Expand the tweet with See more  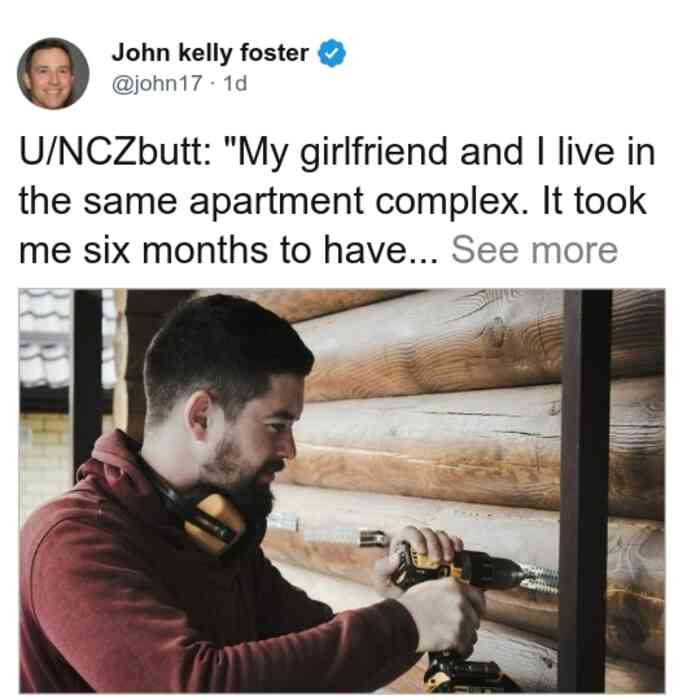[x=534, y=250]
